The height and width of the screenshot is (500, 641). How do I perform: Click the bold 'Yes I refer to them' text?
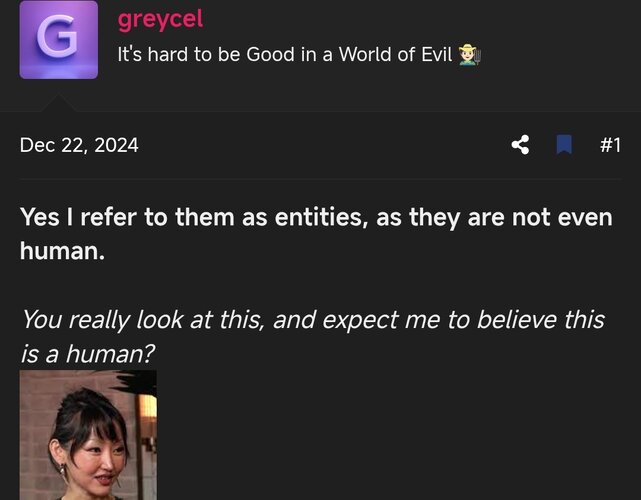pyautogui.click(x=127, y=217)
